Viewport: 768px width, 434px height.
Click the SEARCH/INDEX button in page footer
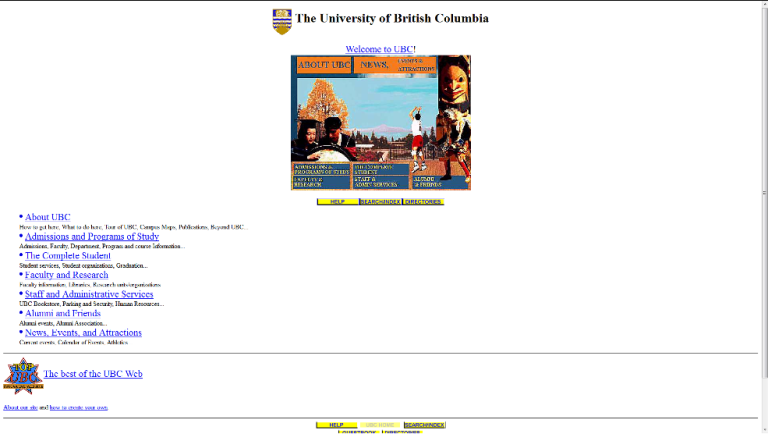click(x=425, y=425)
